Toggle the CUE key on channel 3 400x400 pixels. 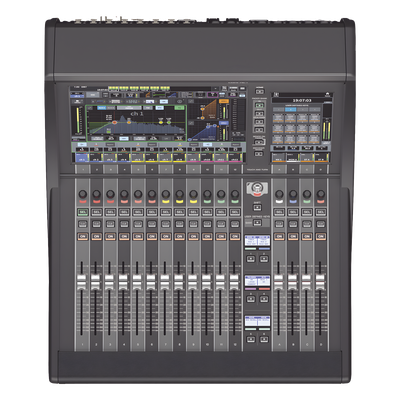pos(110,224)
